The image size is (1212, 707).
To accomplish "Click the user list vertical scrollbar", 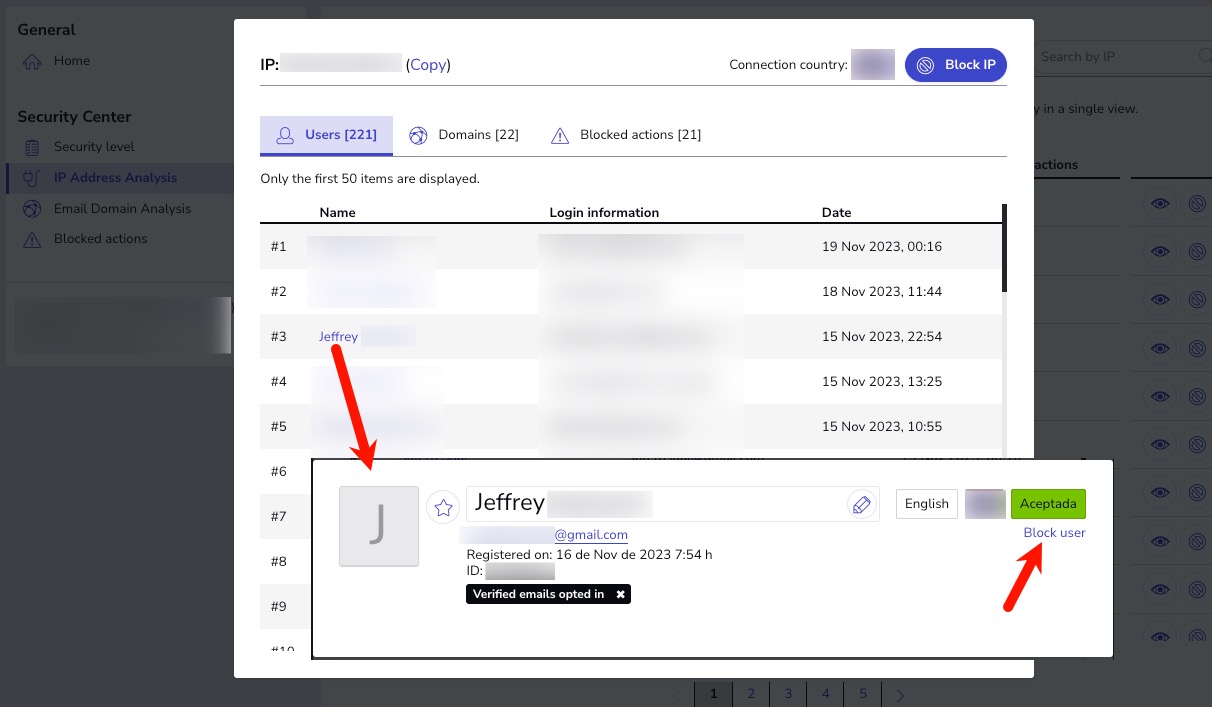I will coord(1004,248).
